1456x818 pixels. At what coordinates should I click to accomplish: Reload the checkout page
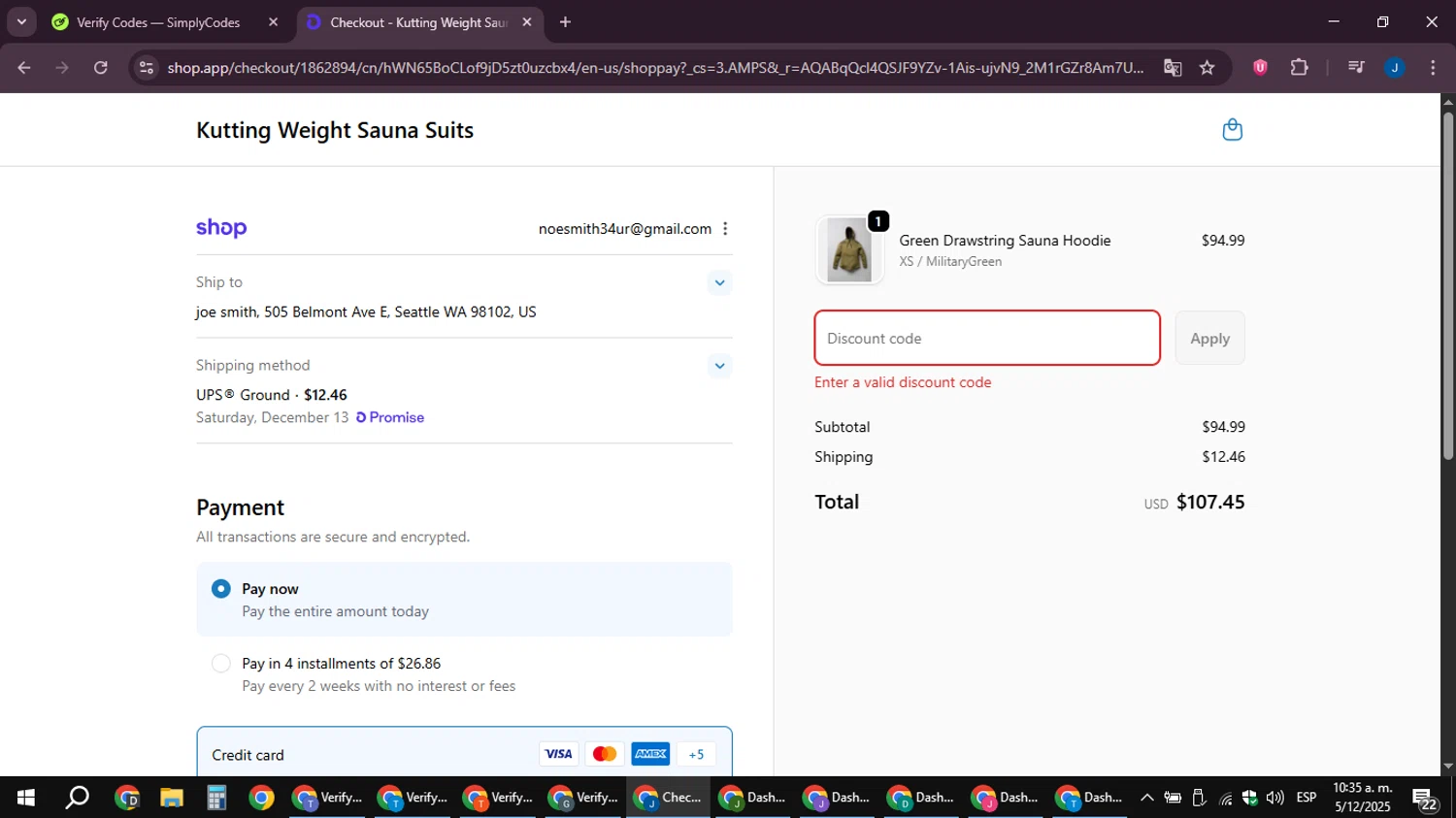[x=101, y=68]
